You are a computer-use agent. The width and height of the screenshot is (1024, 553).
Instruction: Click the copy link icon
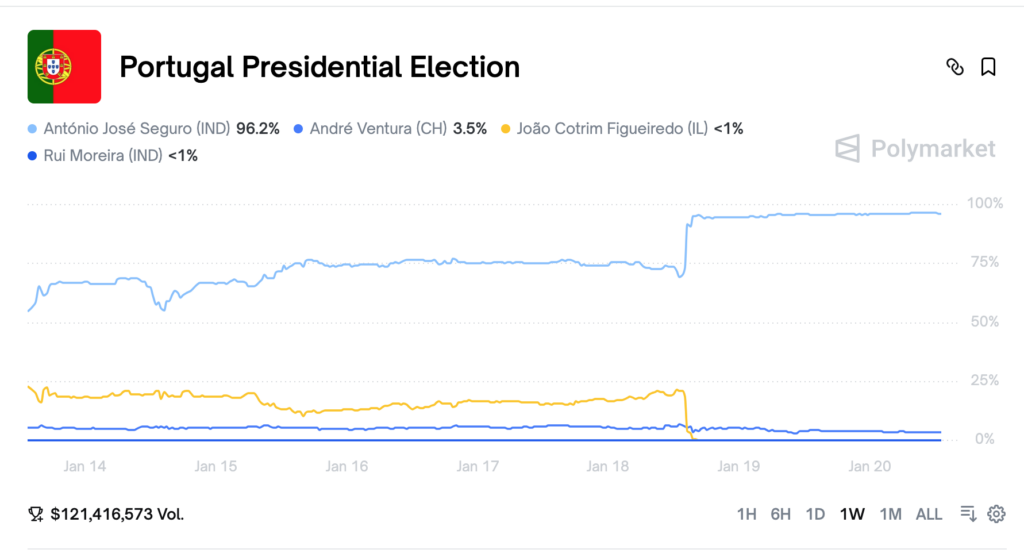(x=955, y=67)
